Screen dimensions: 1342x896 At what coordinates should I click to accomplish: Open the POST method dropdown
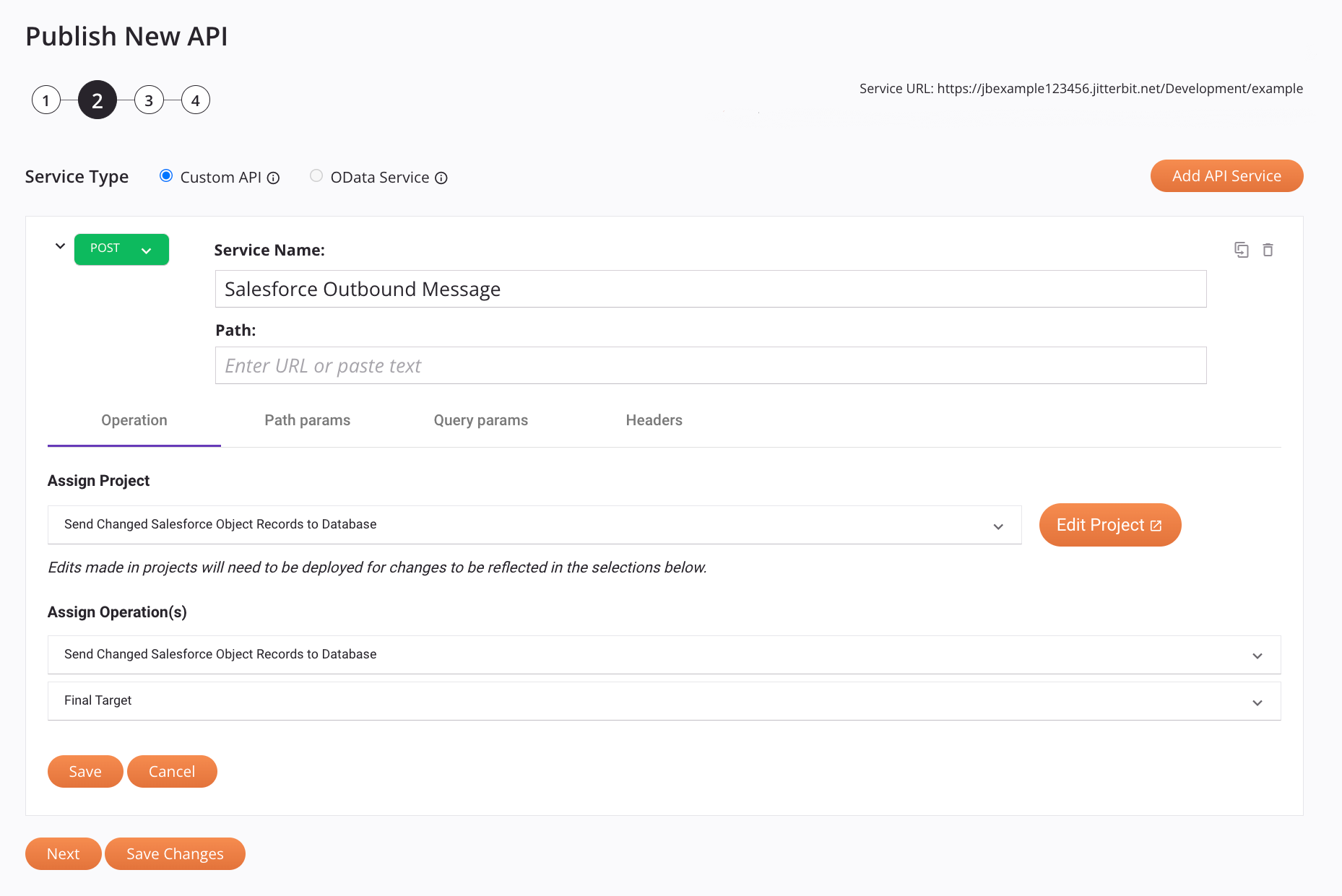click(x=121, y=249)
